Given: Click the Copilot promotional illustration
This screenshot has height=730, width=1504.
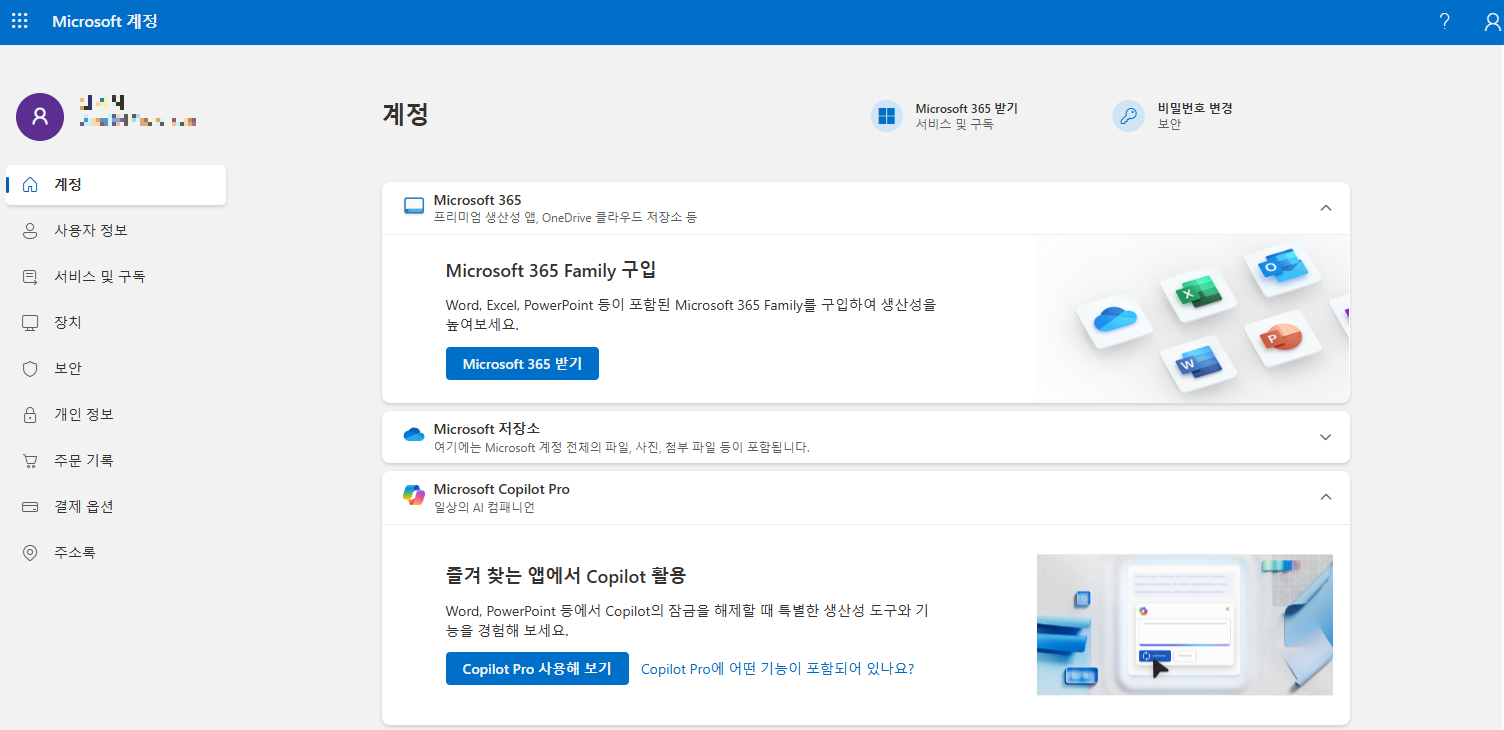Looking at the screenshot, I should (1185, 625).
